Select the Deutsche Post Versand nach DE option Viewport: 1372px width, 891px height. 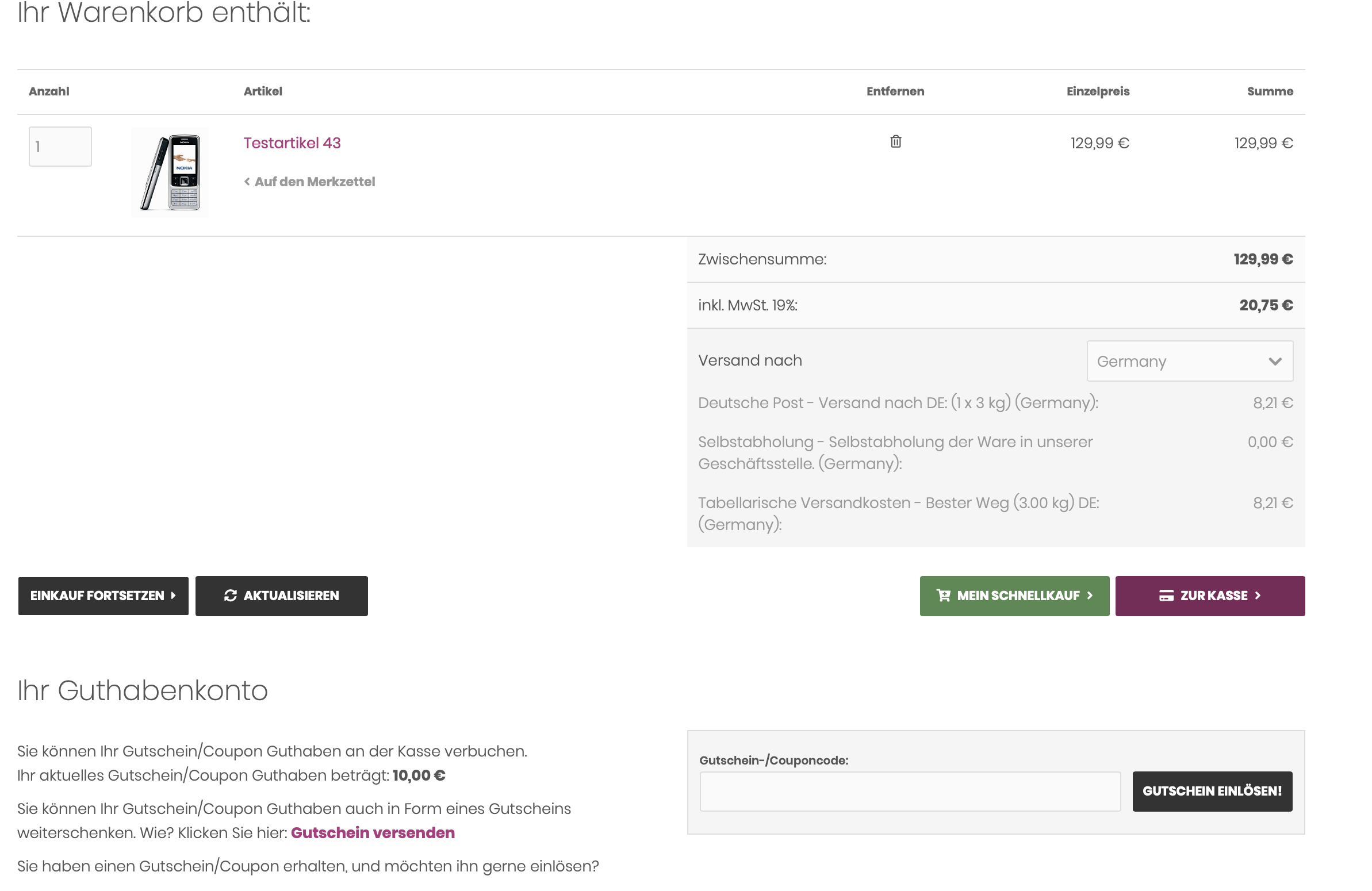pyautogui.click(x=898, y=402)
